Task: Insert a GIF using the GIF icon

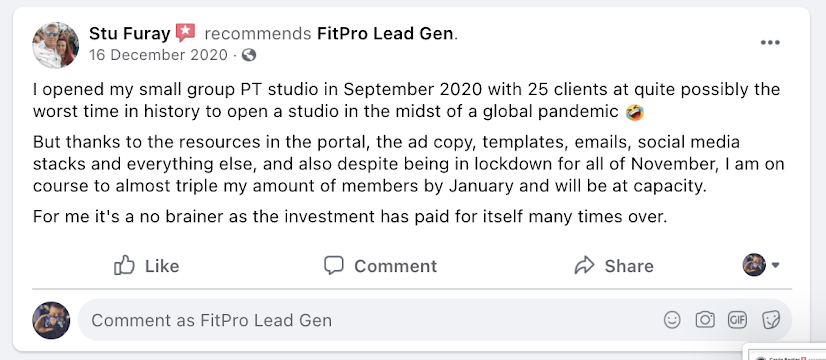Action: 737,320
